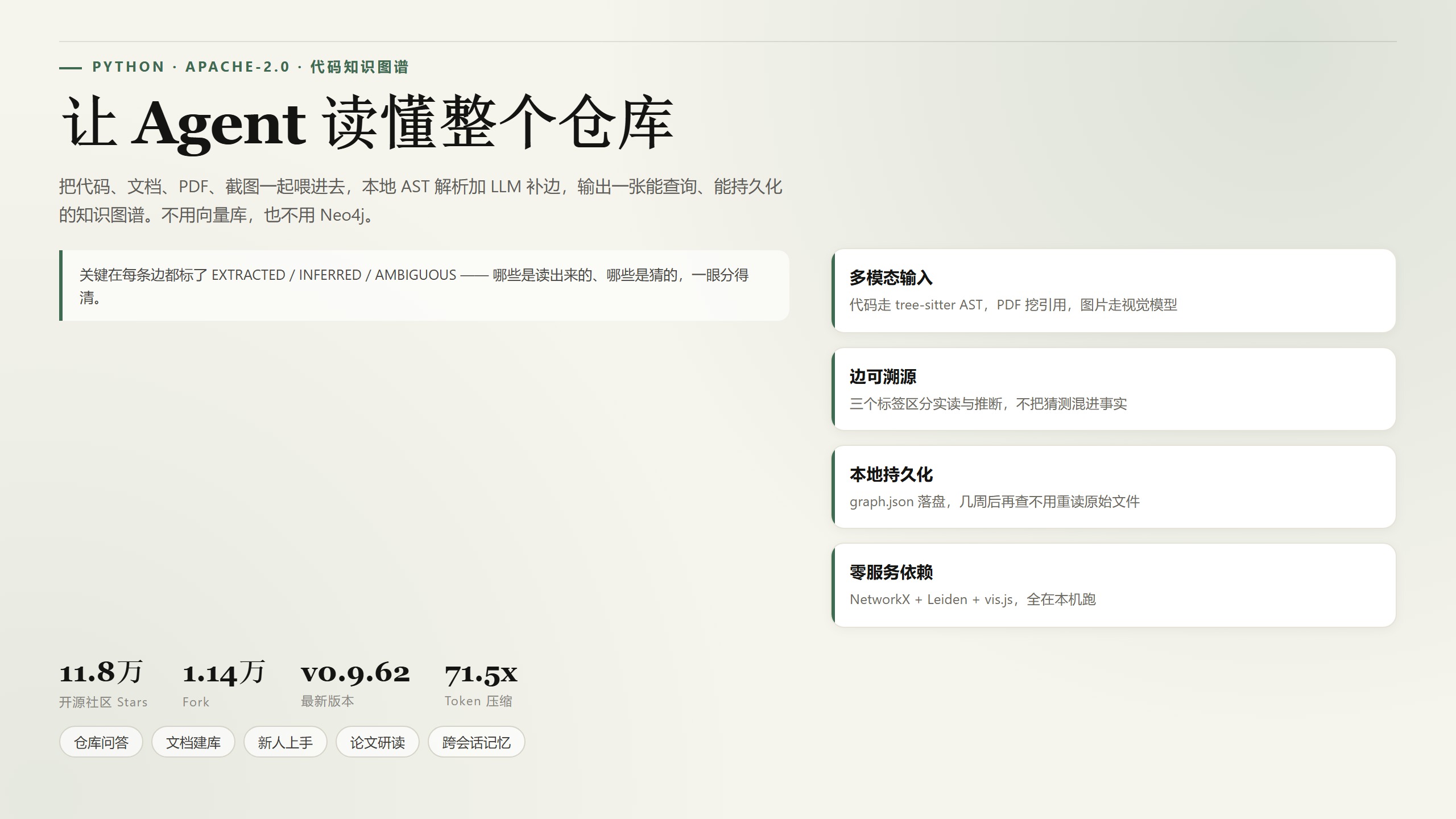This screenshot has width=1456, height=819.
Task: Click the 零服务依赖 card heading
Action: [891, 572]
